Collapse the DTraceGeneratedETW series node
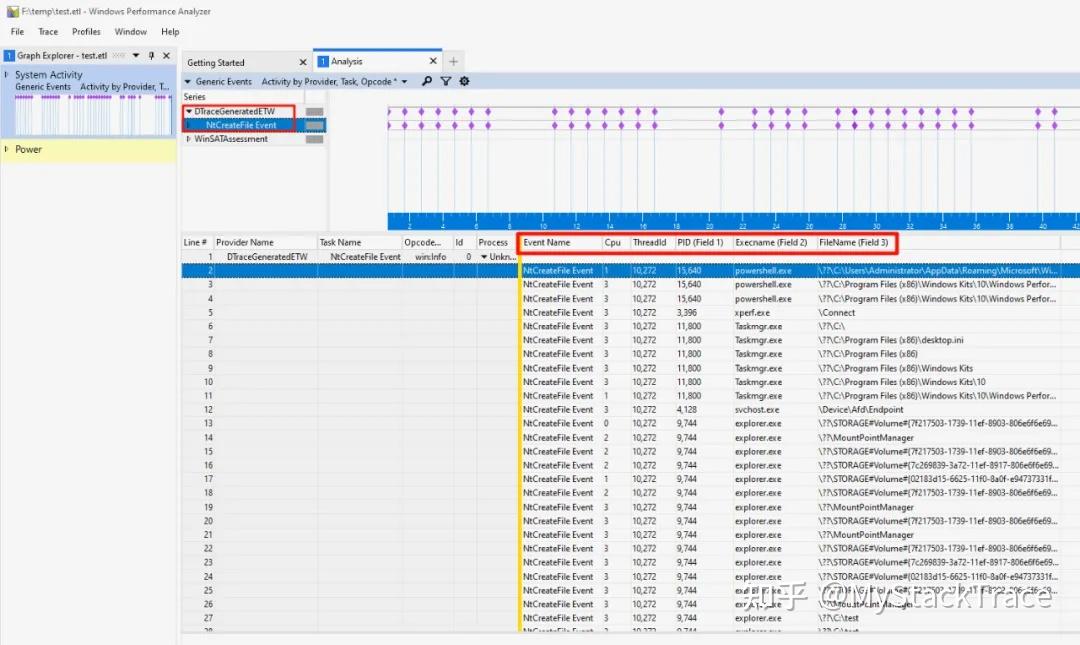 (189, 111)
